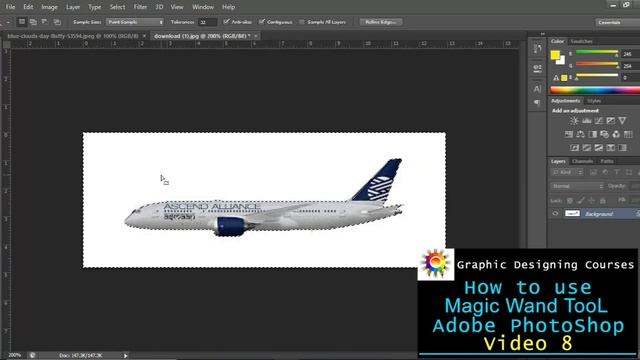Add a Posterize adjustment

point(587,148)
